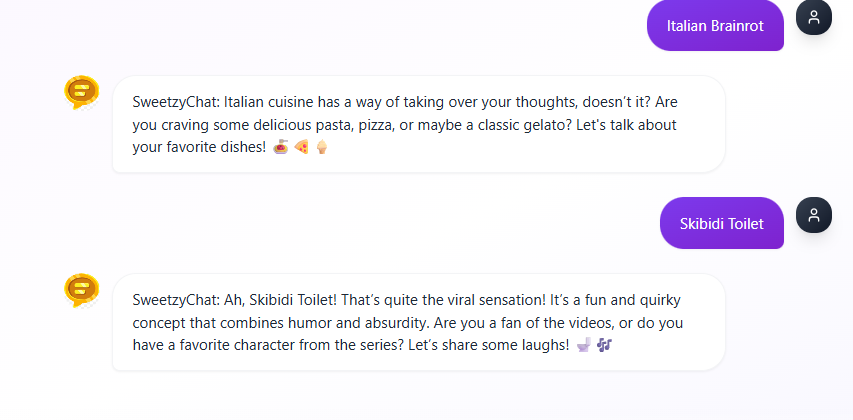Click the user avatar beside Italian Brainrot message

[814, 17]
